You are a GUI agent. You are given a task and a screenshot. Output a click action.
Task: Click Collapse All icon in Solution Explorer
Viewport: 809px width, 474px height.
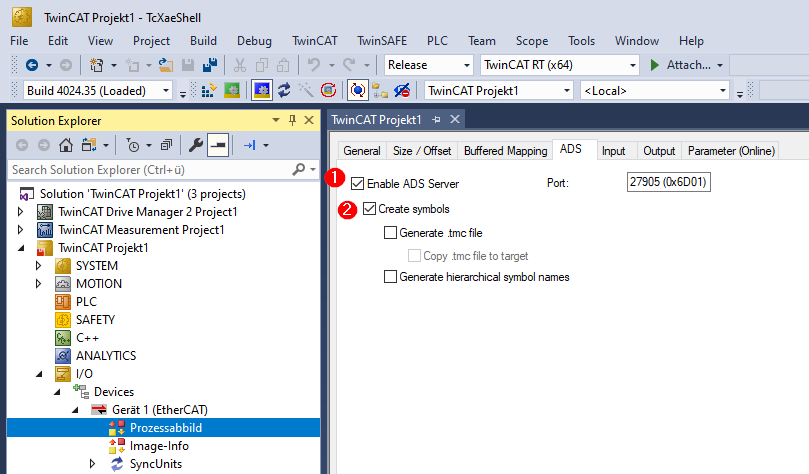point(166,145)
